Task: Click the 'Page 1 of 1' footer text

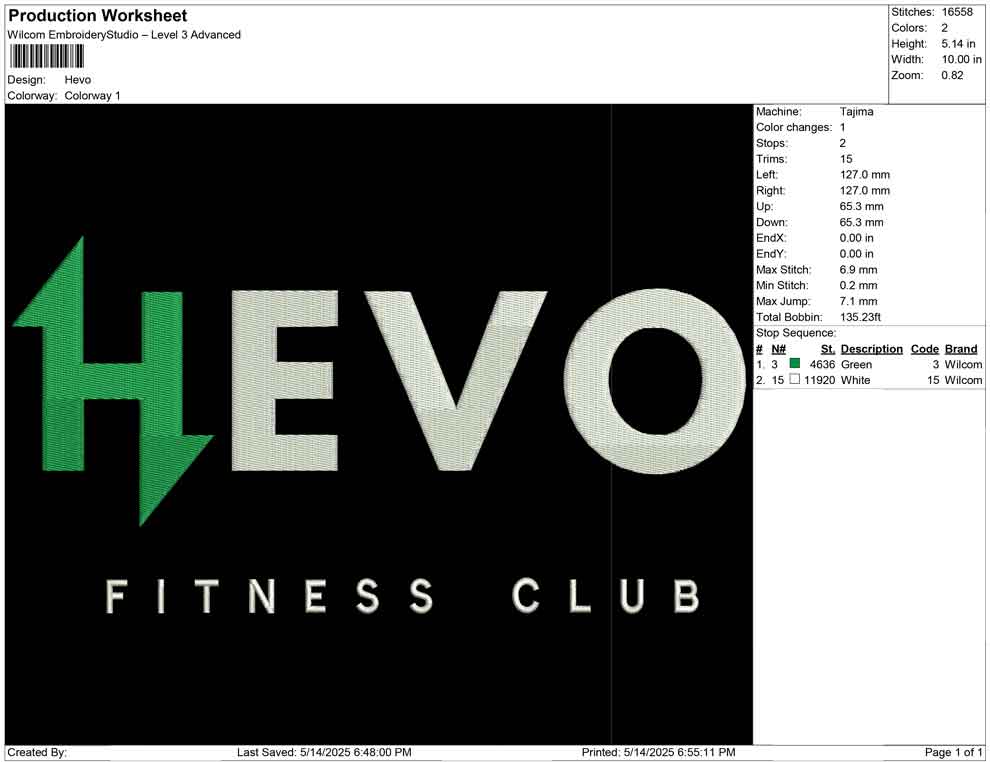Action: pos(953,753)
